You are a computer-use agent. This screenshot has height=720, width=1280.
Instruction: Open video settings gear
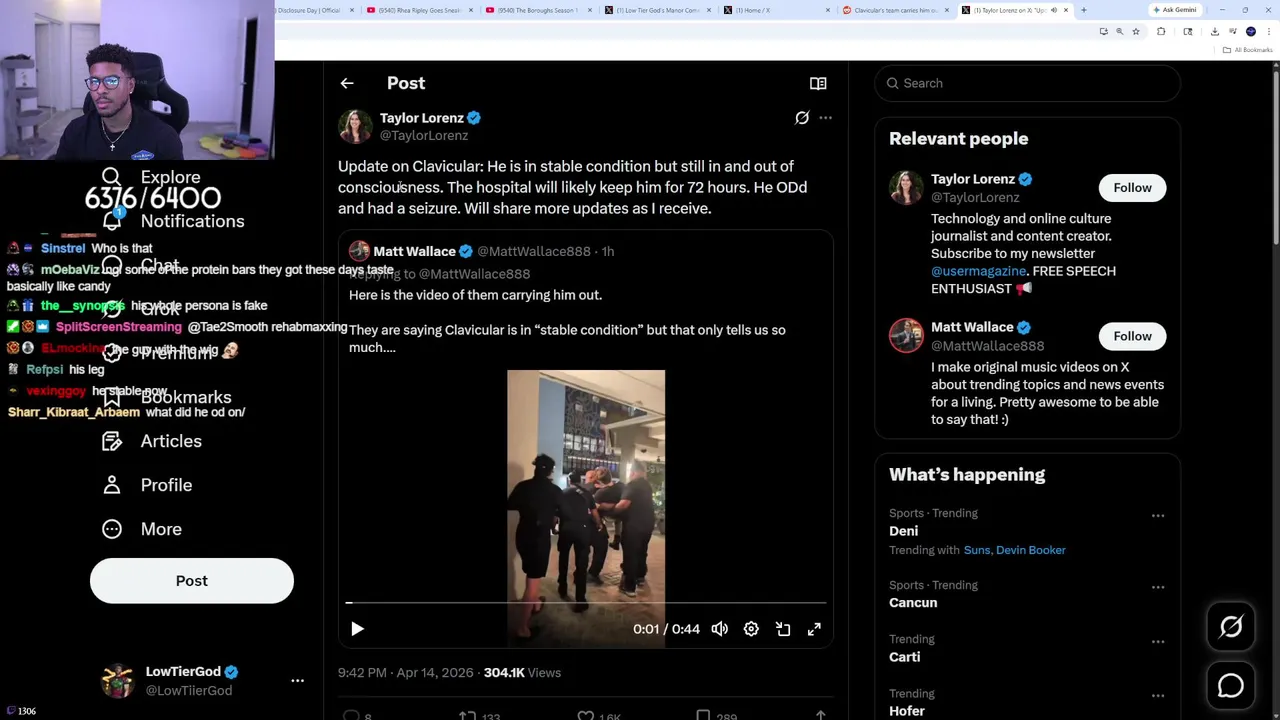point(751,629)
